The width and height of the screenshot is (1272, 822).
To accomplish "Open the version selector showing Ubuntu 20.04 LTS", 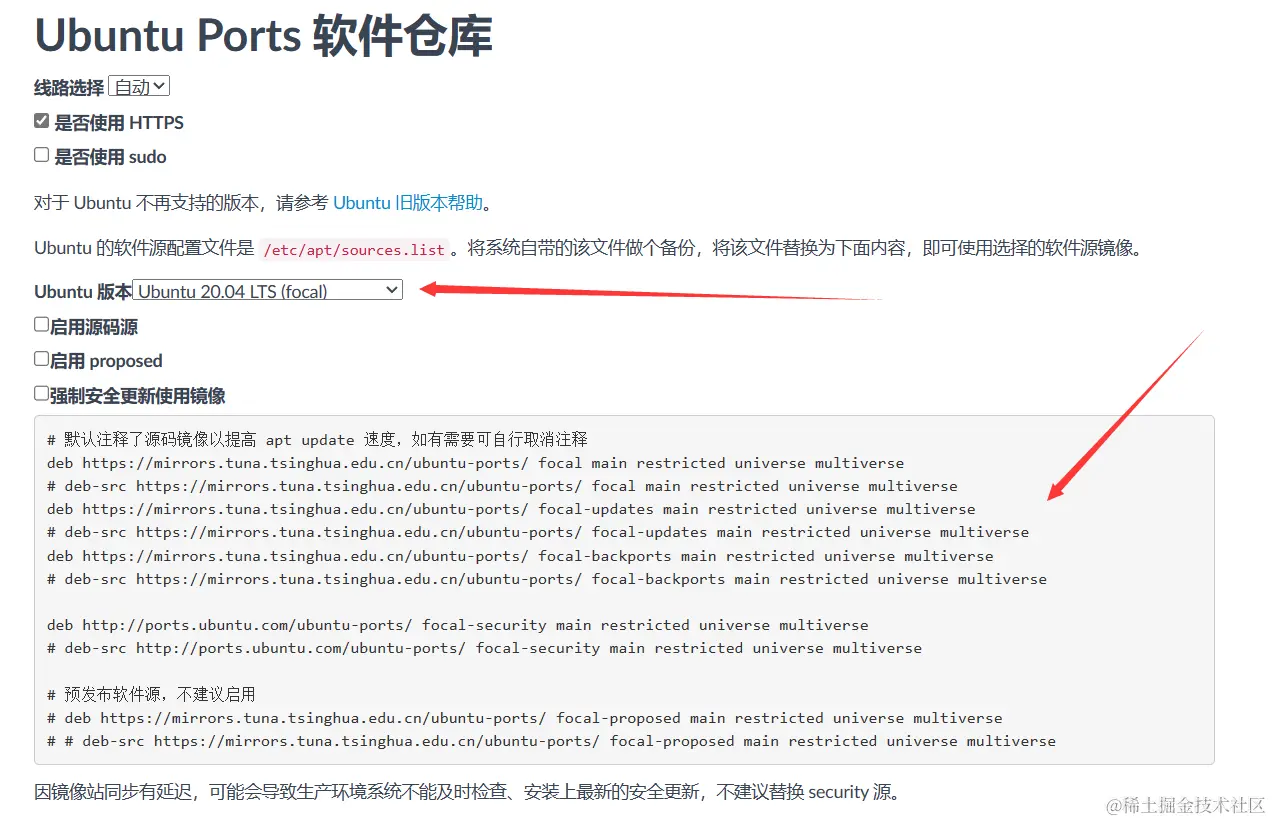I will (x=267, y=289).
